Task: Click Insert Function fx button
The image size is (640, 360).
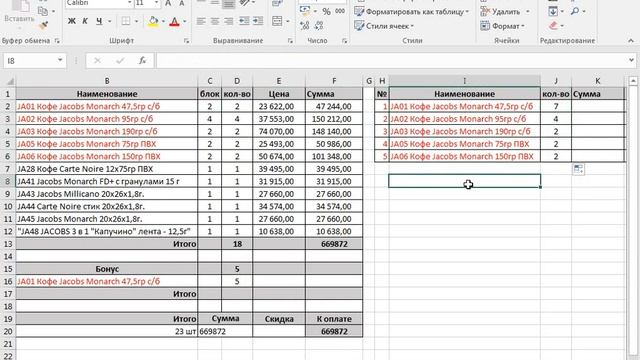Action: coord(142,61)
